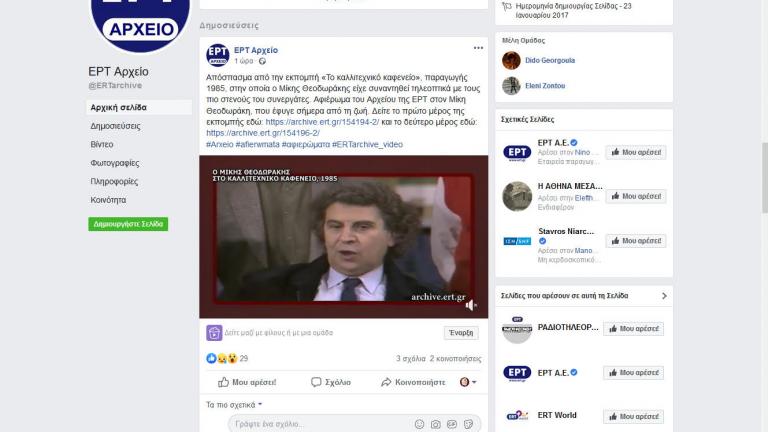Open ERT World page name link
The image size is (768, 432).
(x=557, y=415)
